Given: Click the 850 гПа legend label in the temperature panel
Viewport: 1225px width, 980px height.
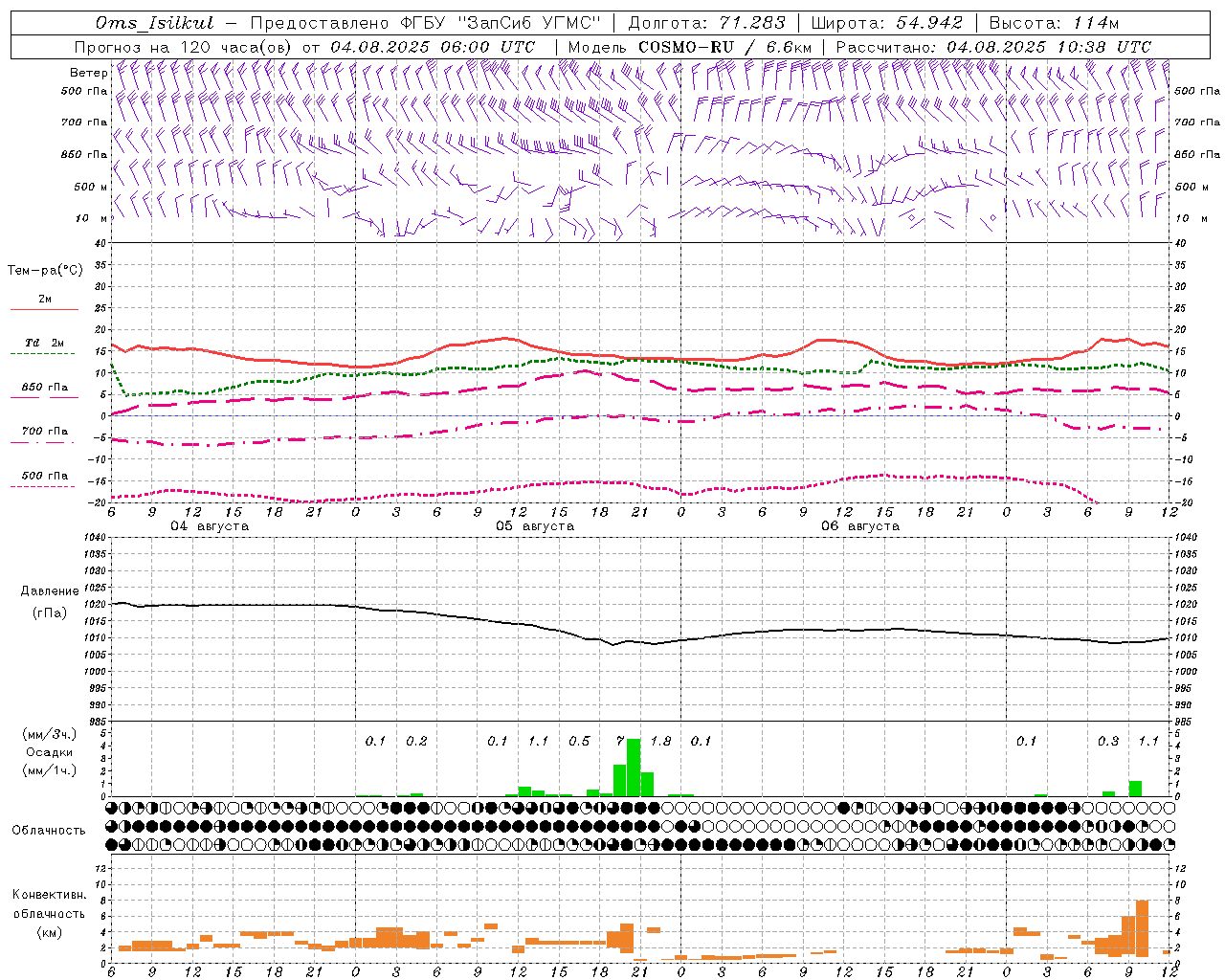Looking at the screenshot, I should point(45,388).
